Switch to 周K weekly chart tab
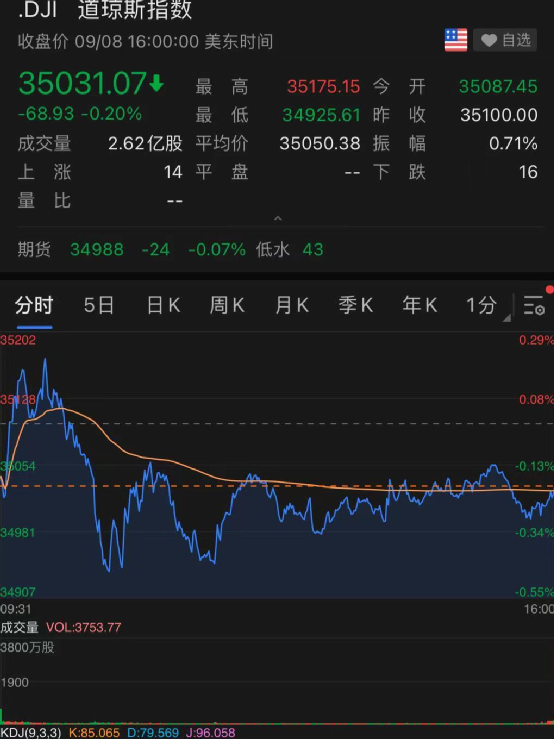Image resolution: width=554 pixels, height=739 pixels. point(227,305)
